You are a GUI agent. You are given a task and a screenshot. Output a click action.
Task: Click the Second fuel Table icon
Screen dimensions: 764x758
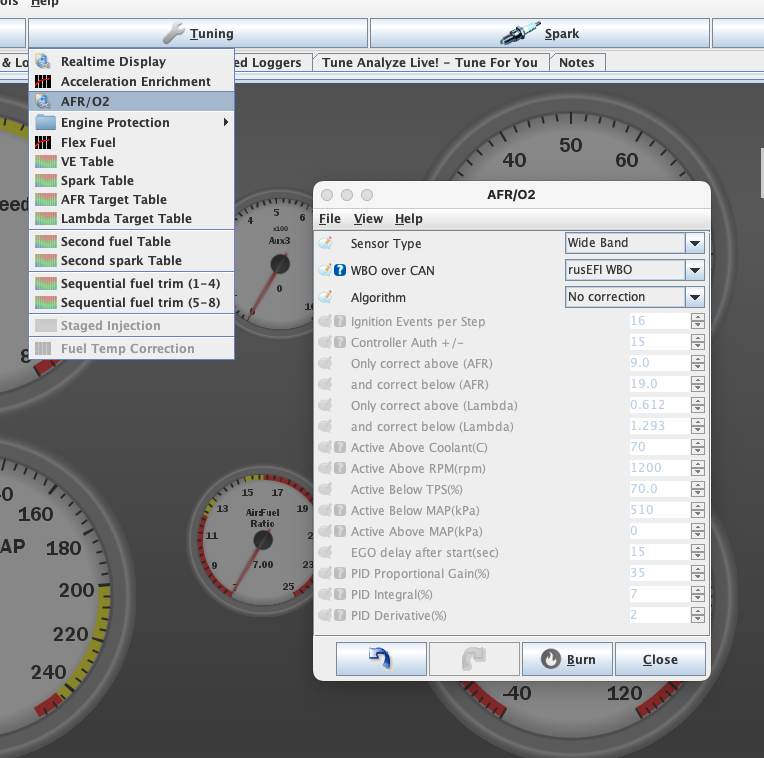click(46, 241)
